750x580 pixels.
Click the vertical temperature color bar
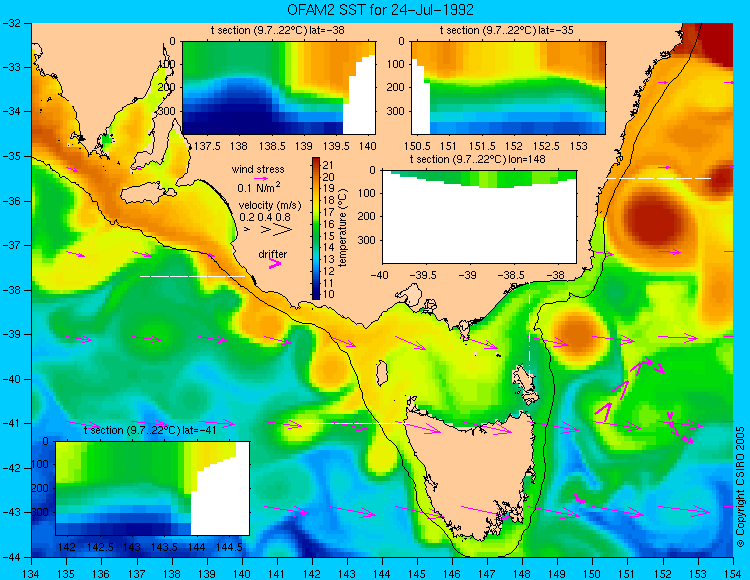click(316, 229)
